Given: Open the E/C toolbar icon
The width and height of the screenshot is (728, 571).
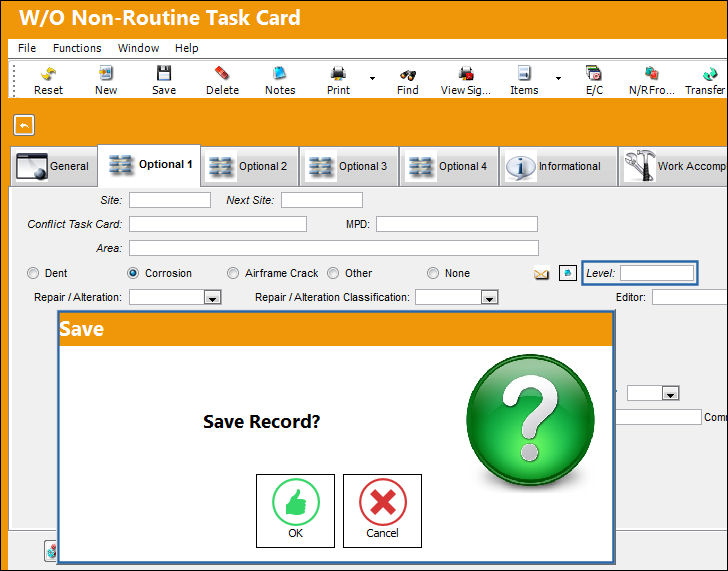Looking at the screenshot, I should pyautogui.click(x=594, y=73).
